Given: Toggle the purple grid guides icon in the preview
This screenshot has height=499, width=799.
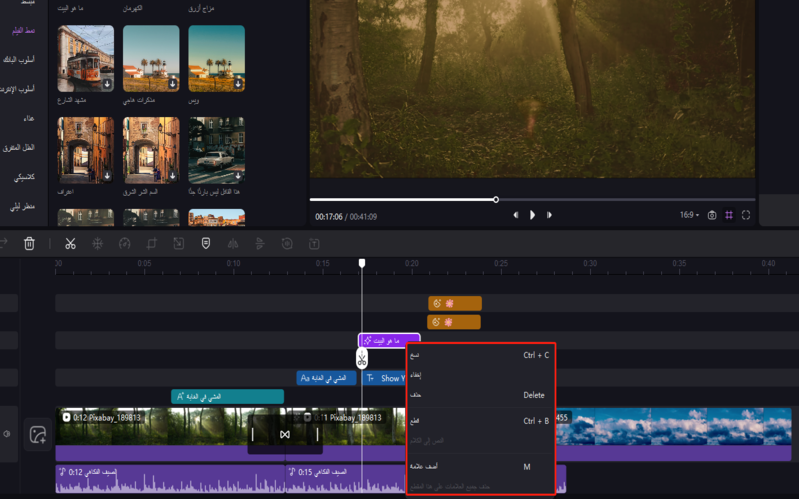Looking at the screenshot, I should pos(729,215).
